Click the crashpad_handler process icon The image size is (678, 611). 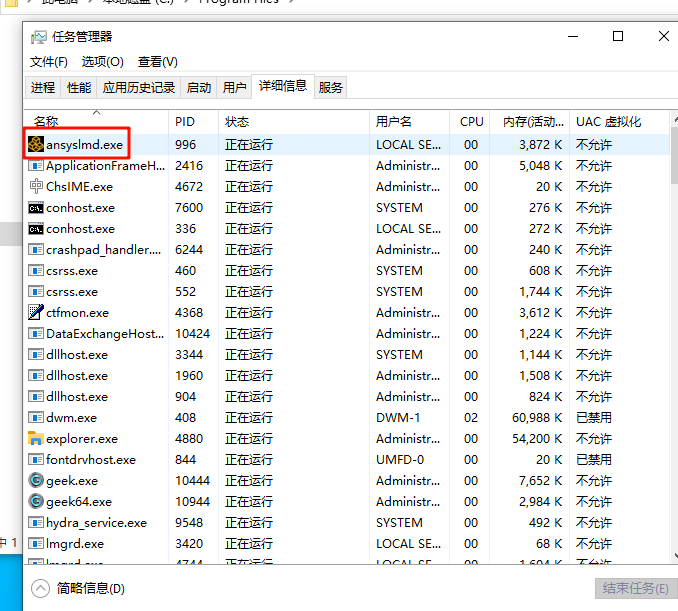tap(36, 250)
